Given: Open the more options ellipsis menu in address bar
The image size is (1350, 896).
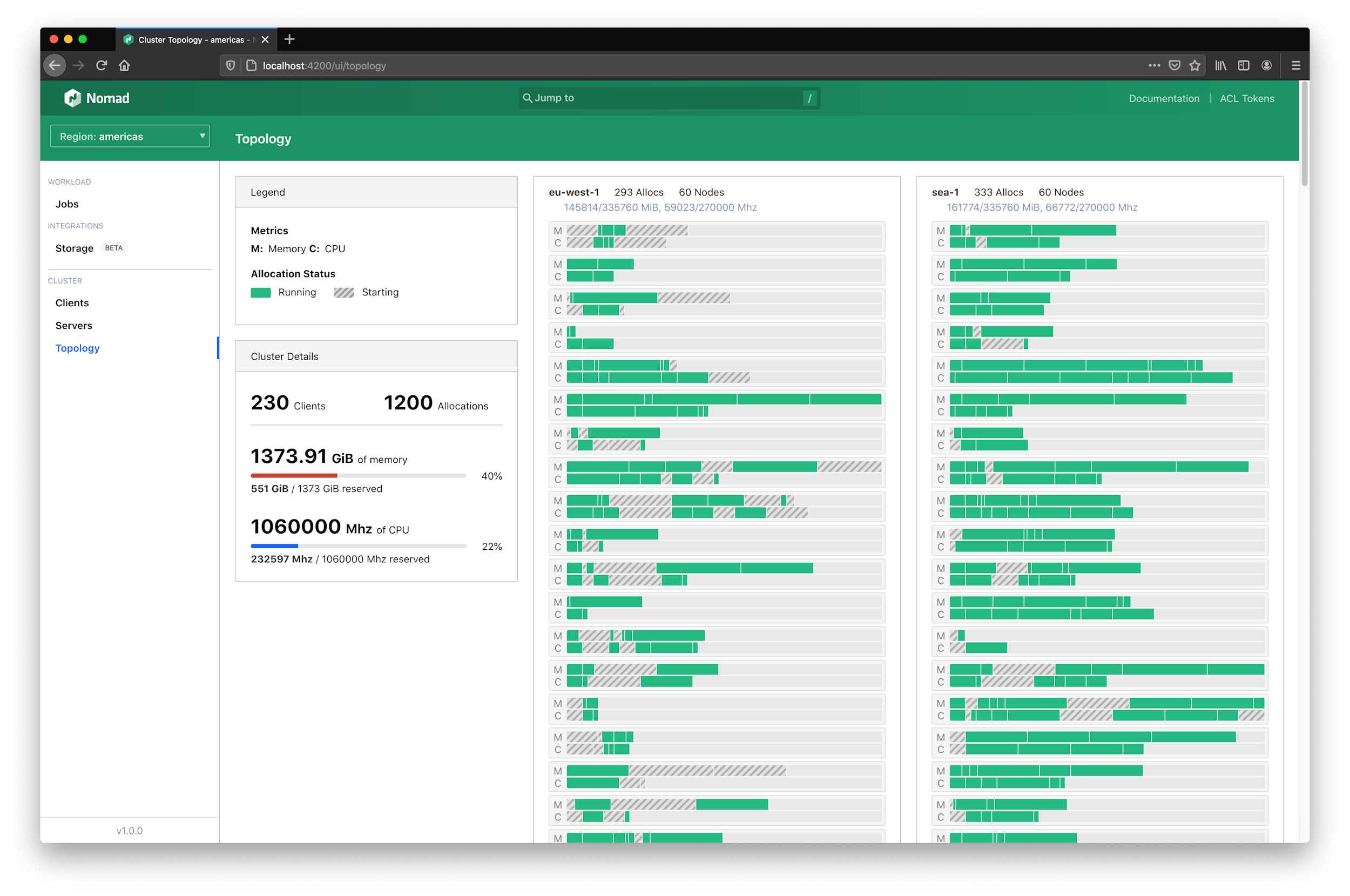Looking at the screenshot, I should (x=1155, y=66).
